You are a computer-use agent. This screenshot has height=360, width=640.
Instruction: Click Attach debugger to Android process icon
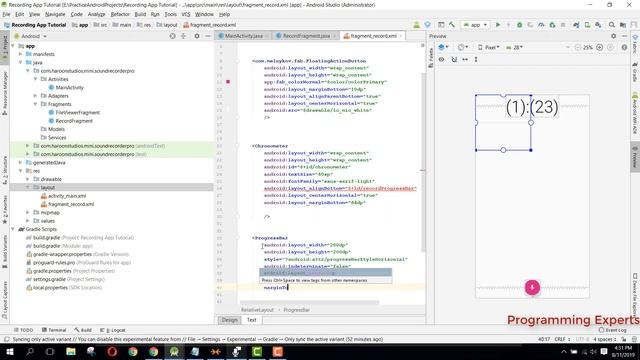[x=552, y=25]
